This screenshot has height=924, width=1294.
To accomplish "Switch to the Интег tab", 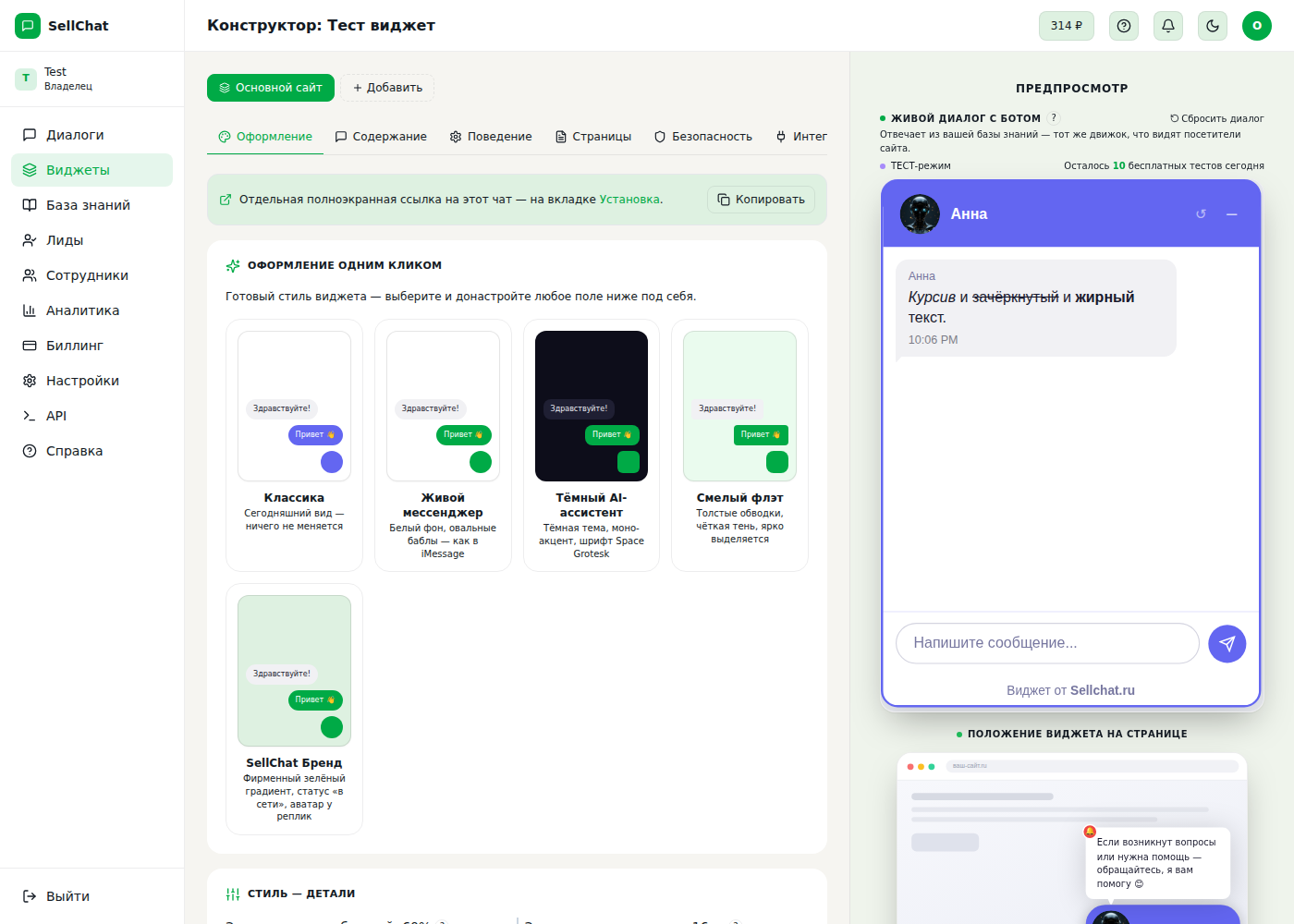I will click(801, 137).
